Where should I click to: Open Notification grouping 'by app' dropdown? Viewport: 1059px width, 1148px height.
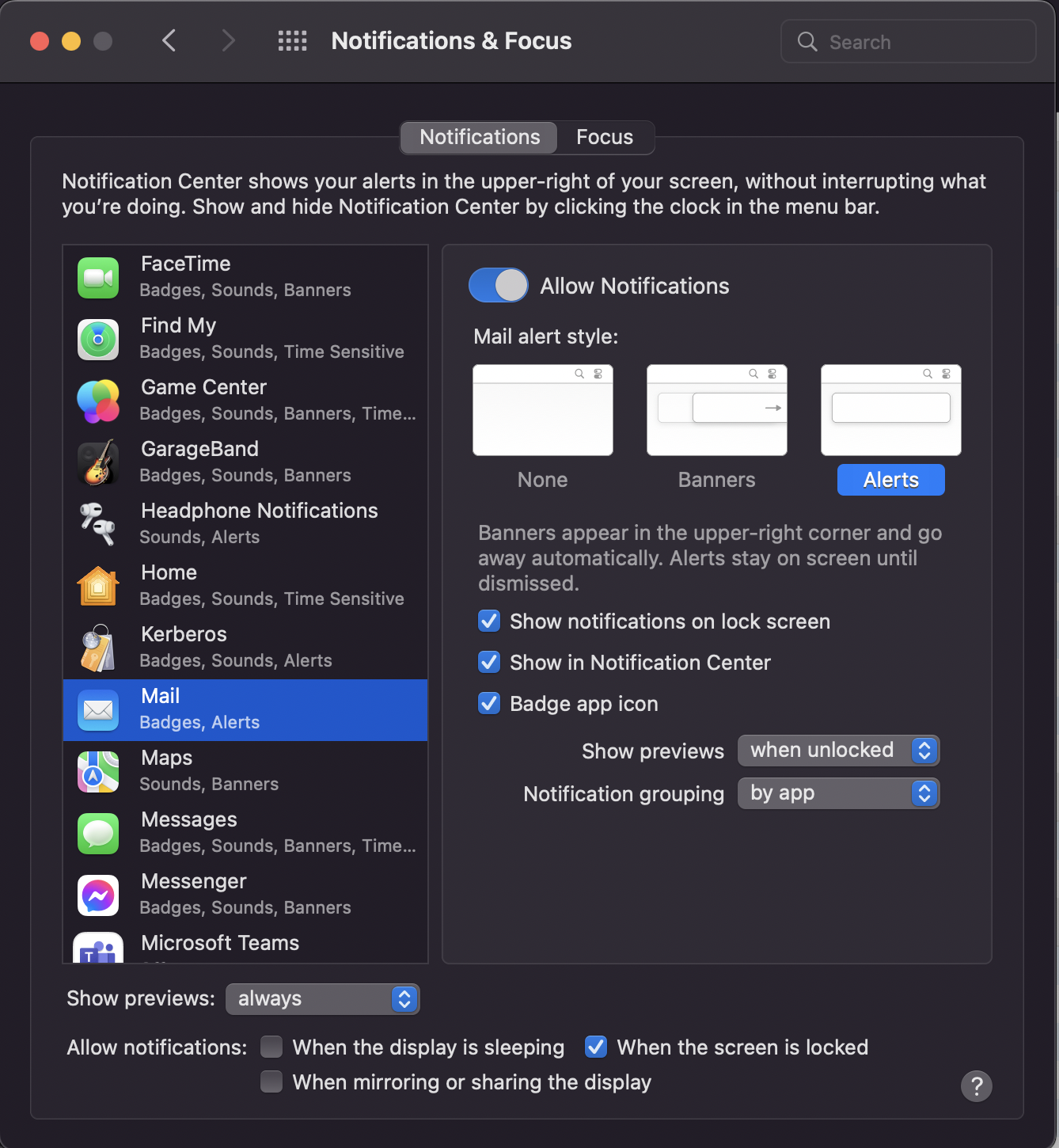(838, 793)
